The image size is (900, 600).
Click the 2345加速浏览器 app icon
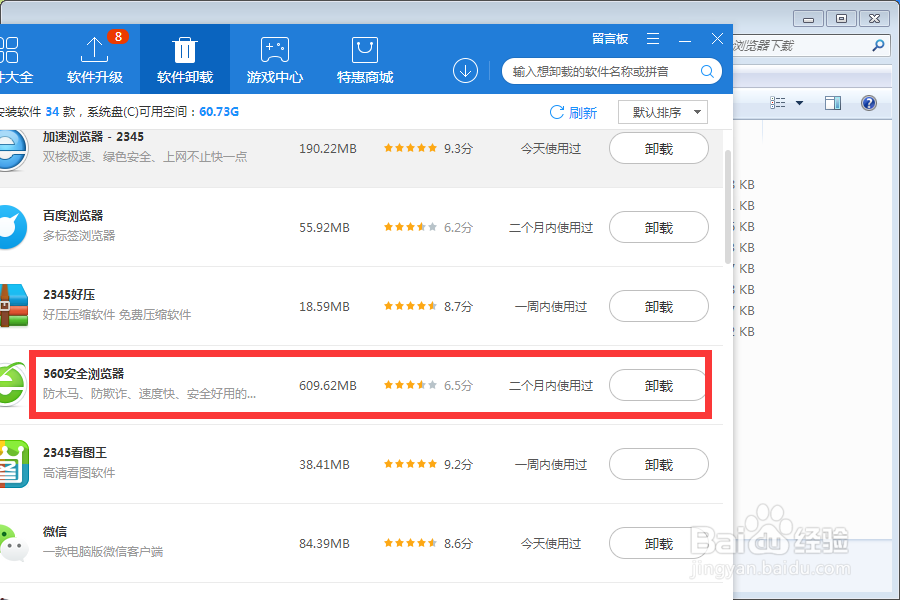pyautogui.click(x=13, y=150)
